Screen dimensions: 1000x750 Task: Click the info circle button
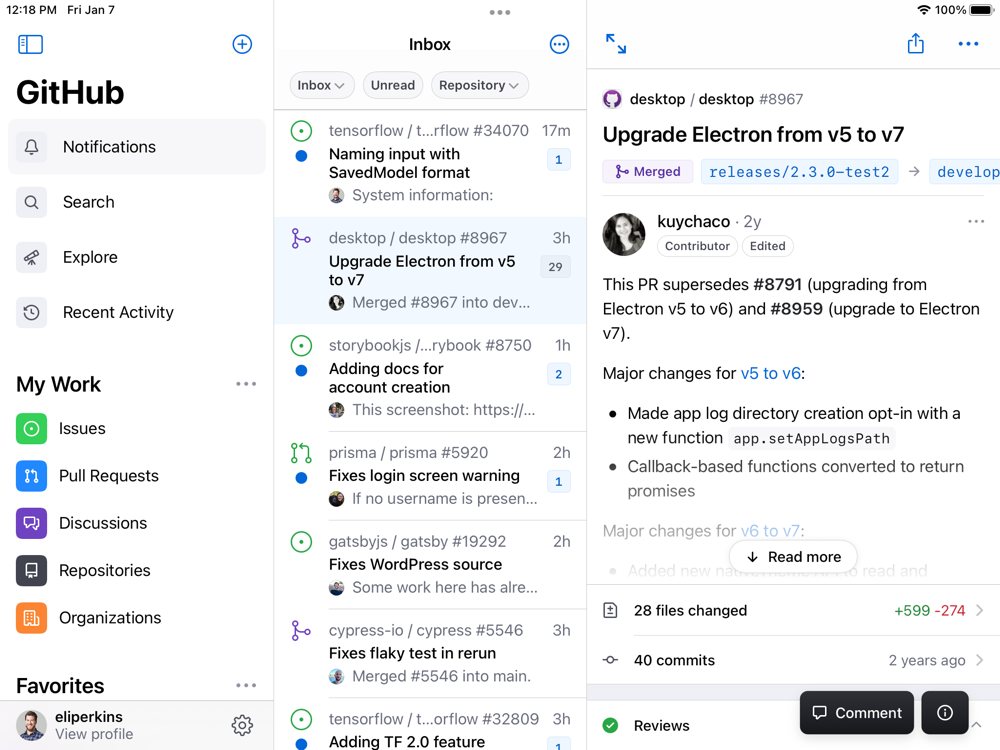click(945, 712)
